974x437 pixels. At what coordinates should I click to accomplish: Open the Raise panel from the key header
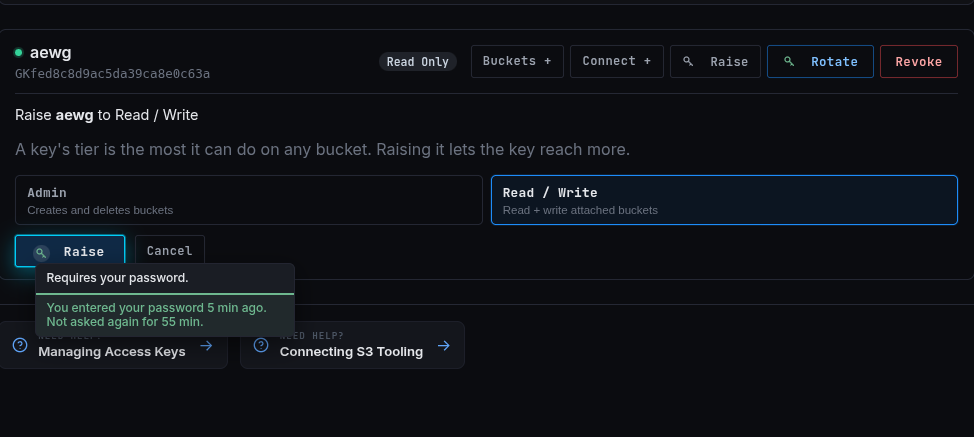pyautogui.click(x=716, y=61)
